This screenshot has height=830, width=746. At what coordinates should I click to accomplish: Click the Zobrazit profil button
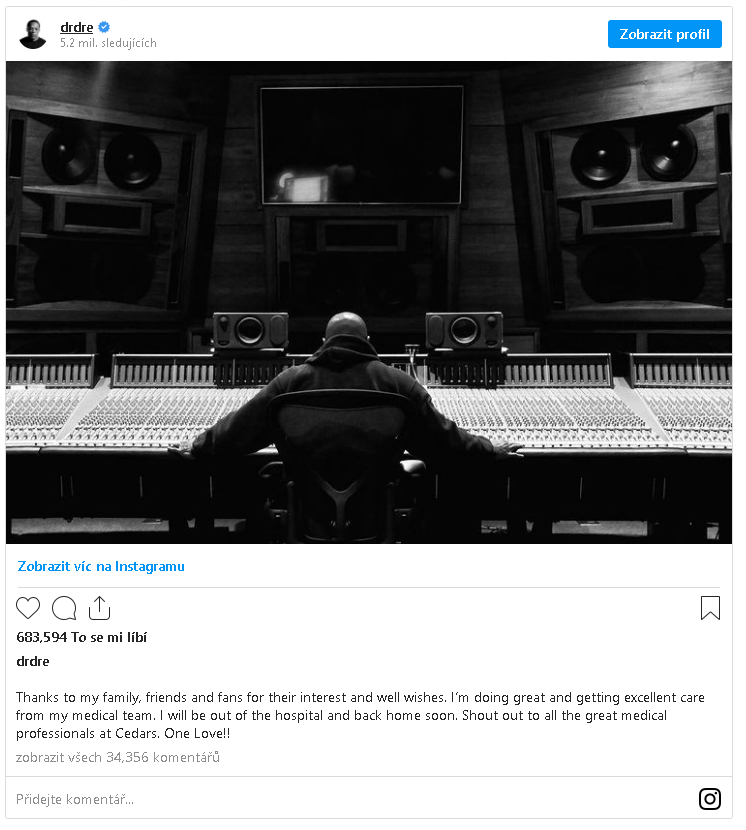coord(664,34)
